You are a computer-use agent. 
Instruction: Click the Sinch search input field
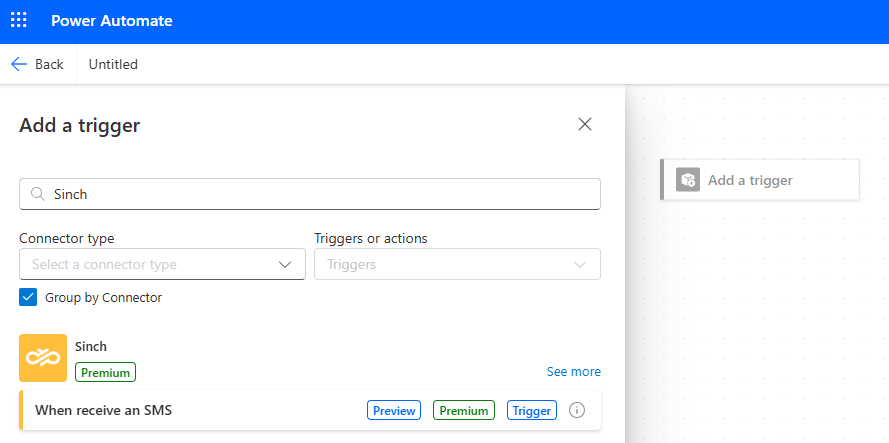(x=310, y=194)
